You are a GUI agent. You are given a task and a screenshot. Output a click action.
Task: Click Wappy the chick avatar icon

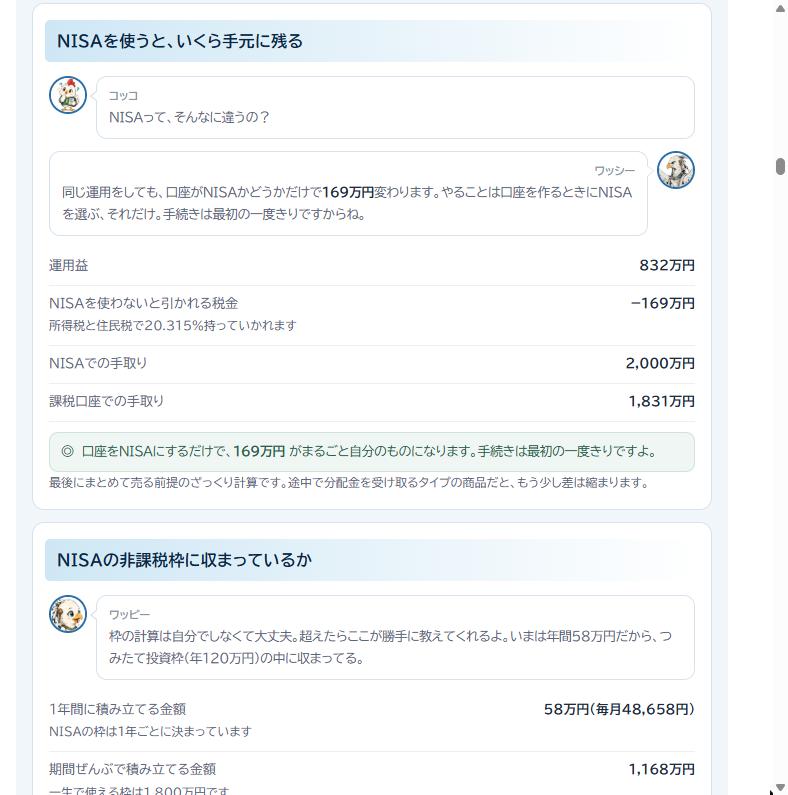pyautogui.click(x=68, y=614)
